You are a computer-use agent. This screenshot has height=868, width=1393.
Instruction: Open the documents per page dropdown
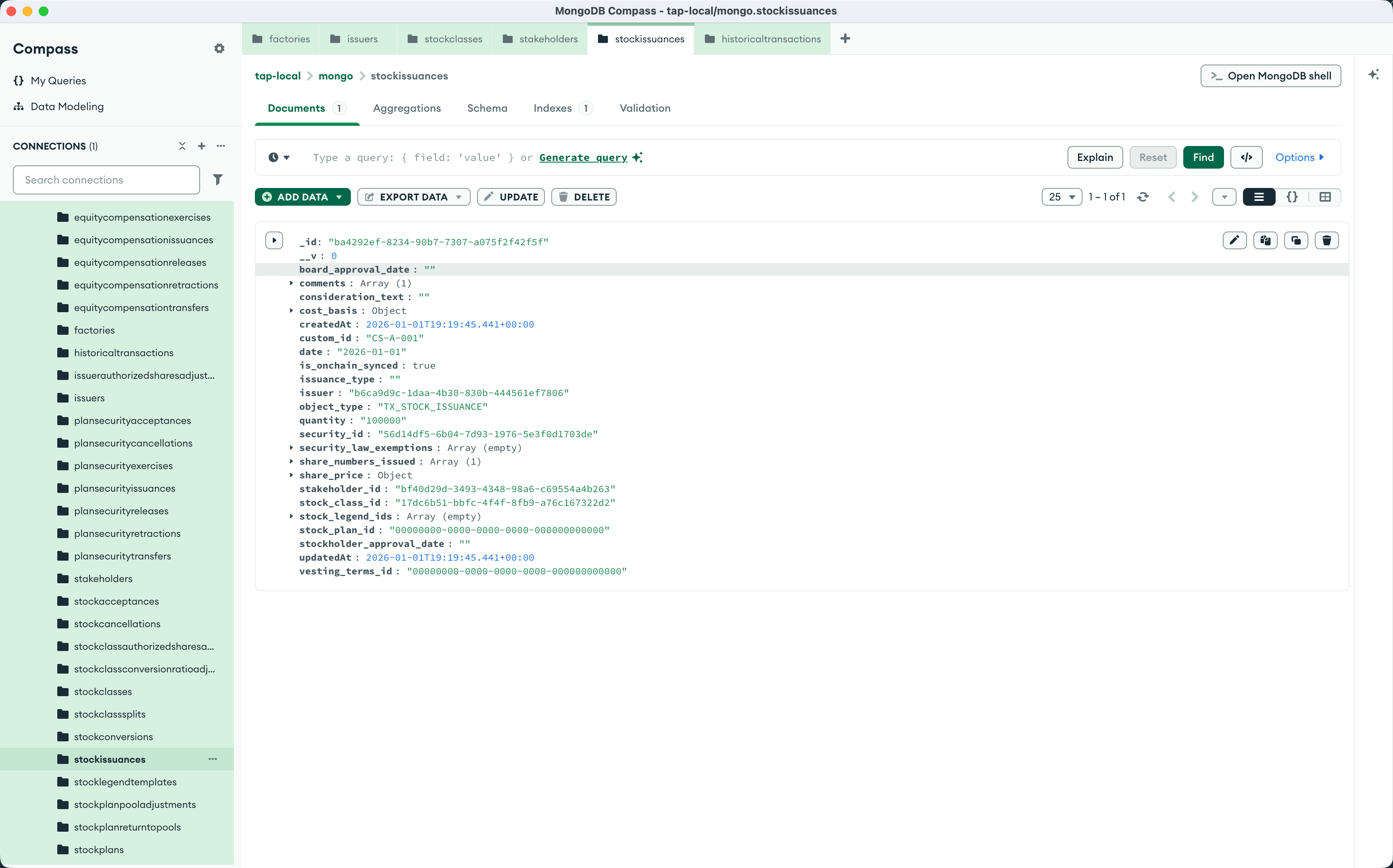[1061, 197]
